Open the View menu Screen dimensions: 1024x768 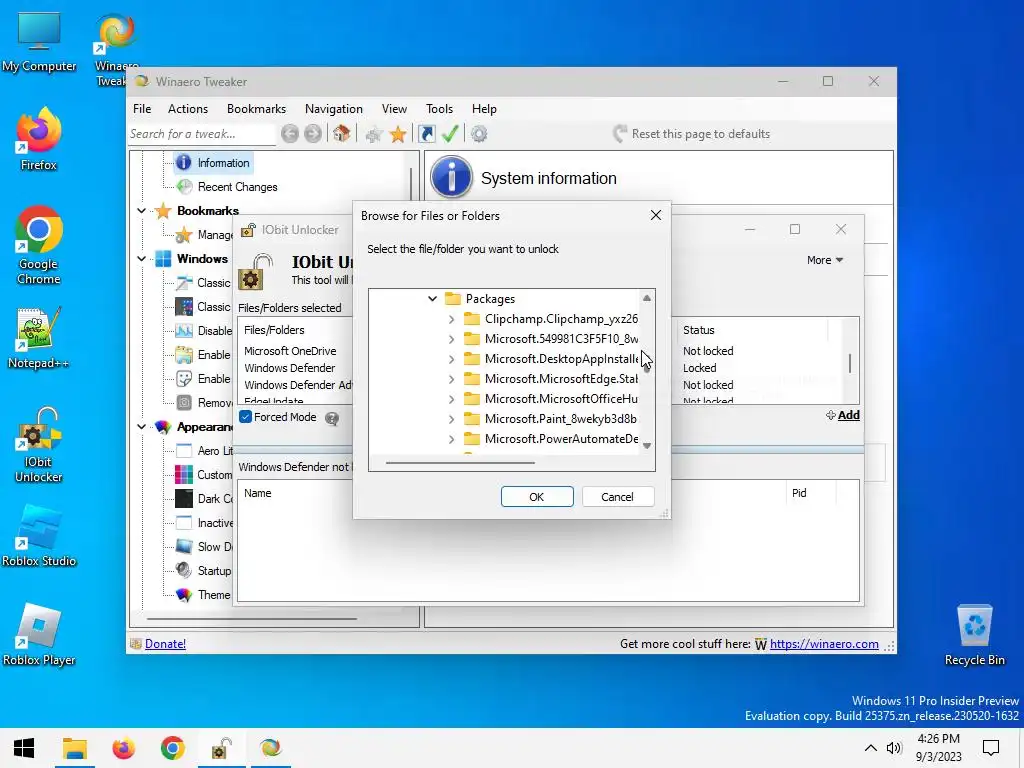pyautogui.click(x=394, y=109)
